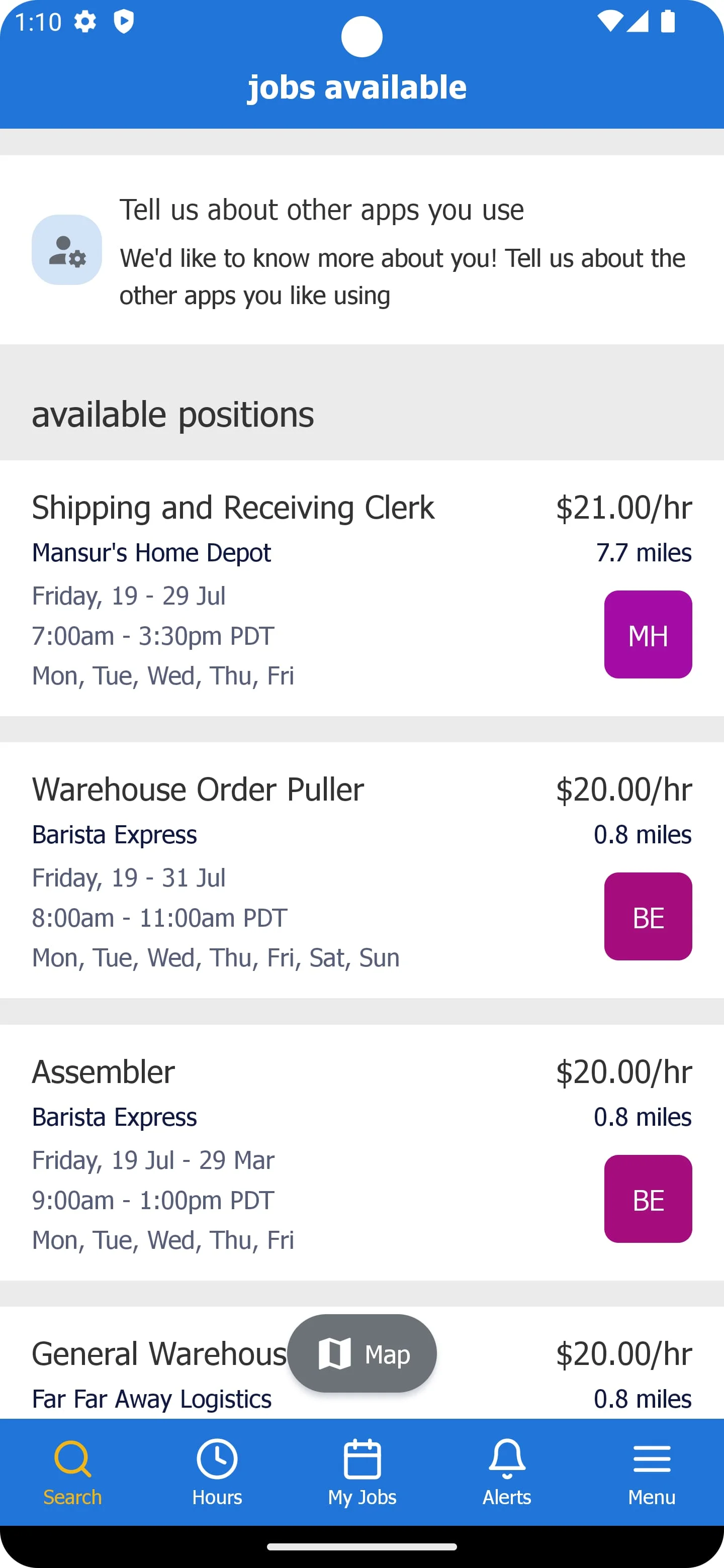The image size is (724, 1568).
Task: Tap the user settings profile icon
Action: pyautogui.click(x=67, y=250)
